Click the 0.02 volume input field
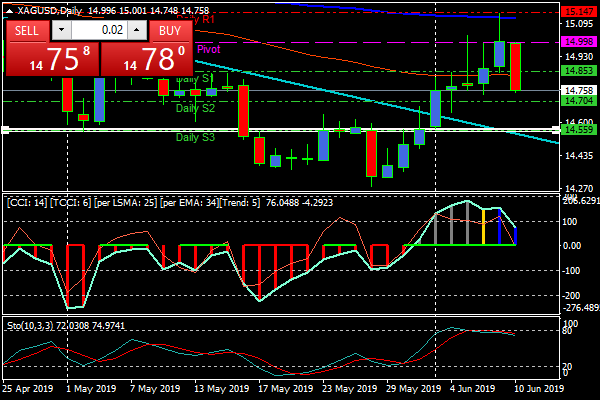 coord(99,30)
